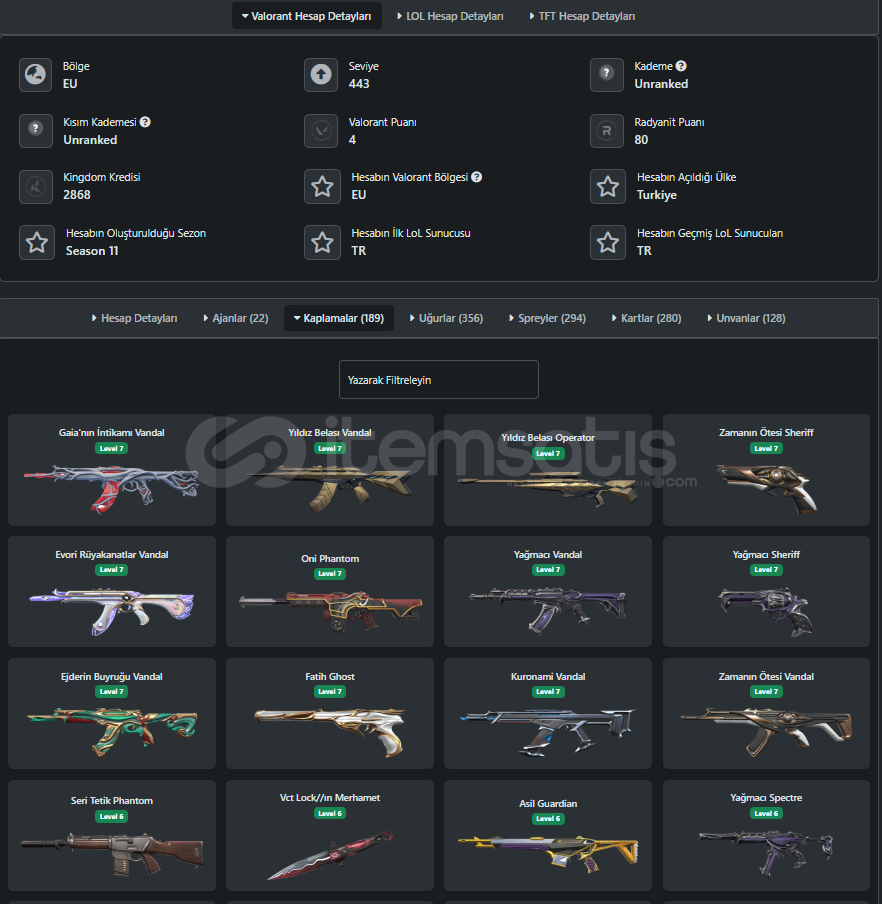Click the icon beside Kısım Kademesi
This screenshot has width=882, height=904.
click(x=36, y=131)
